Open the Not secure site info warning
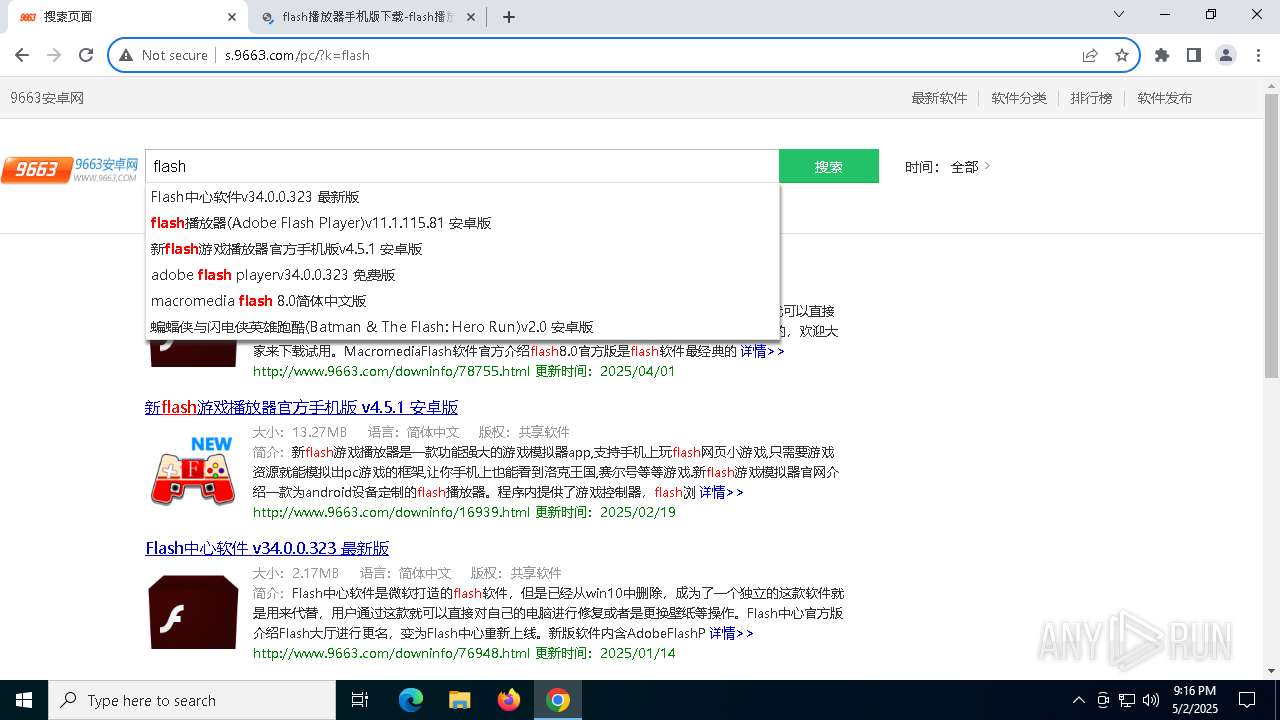Screen dimensions: 1280x720 (x=164, y=55)
